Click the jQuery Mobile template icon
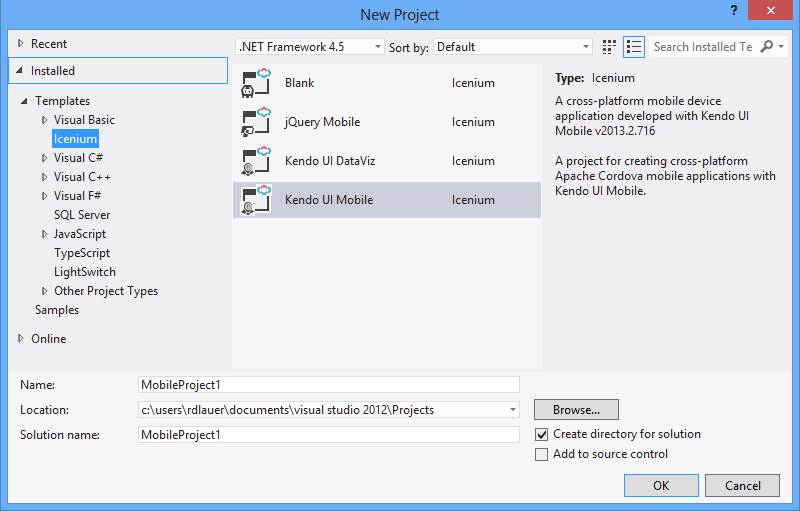 click(256, 122)
